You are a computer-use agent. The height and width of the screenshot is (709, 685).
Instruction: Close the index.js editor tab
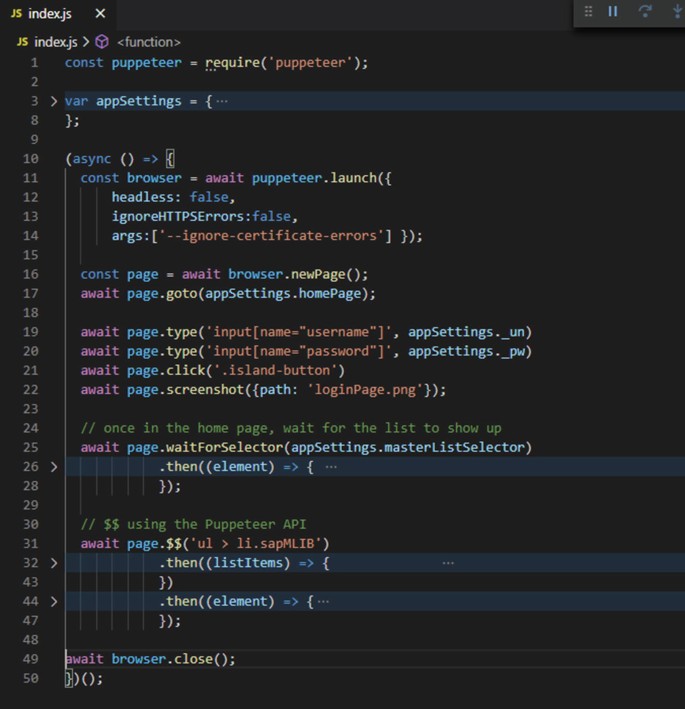[x=100, y=13]
